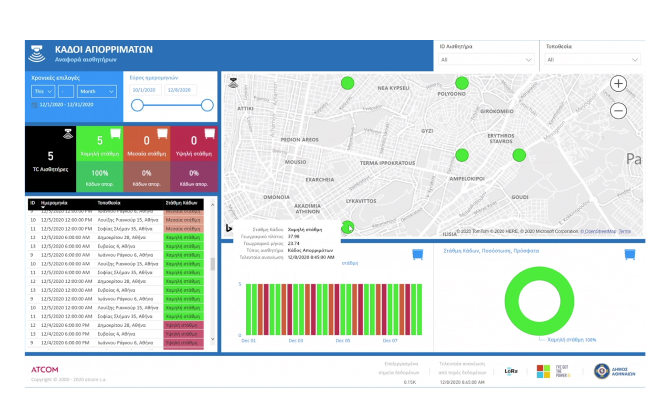This screenshot has width=671, height=420.
Task: Click the first bar in the bar chart
Action: click(248, 309)
